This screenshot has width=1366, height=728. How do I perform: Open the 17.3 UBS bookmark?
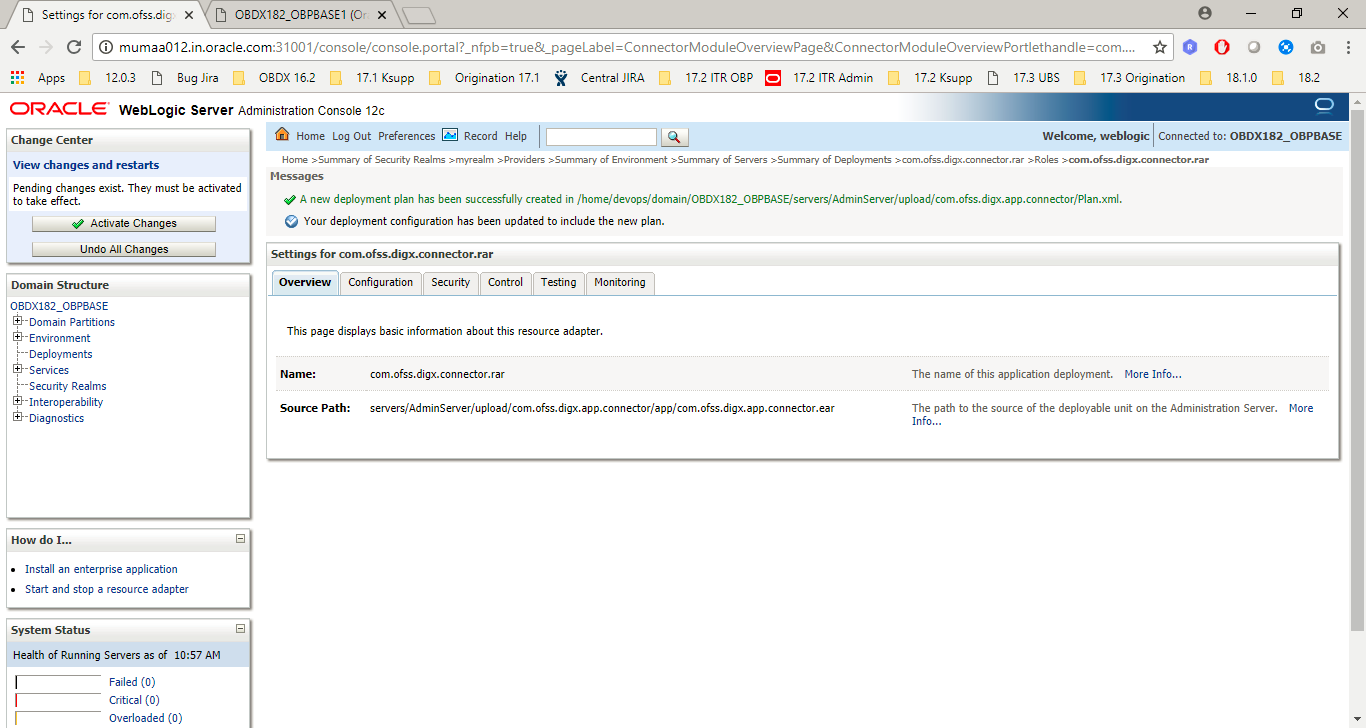pyautogui.click(x=1023, y=78)
